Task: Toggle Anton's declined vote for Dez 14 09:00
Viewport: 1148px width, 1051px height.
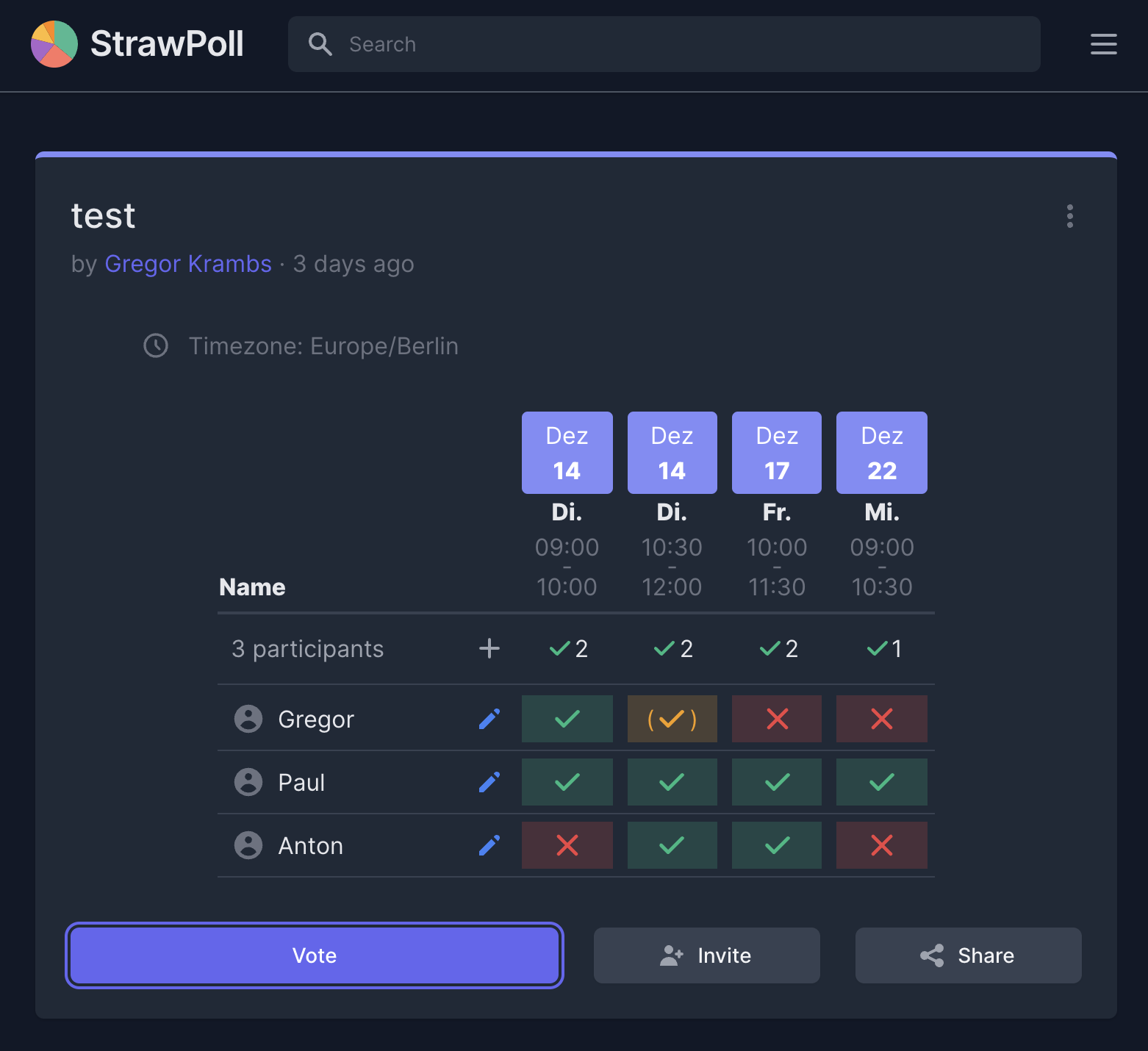Action: pyautogui.click(x=567, y=845)
